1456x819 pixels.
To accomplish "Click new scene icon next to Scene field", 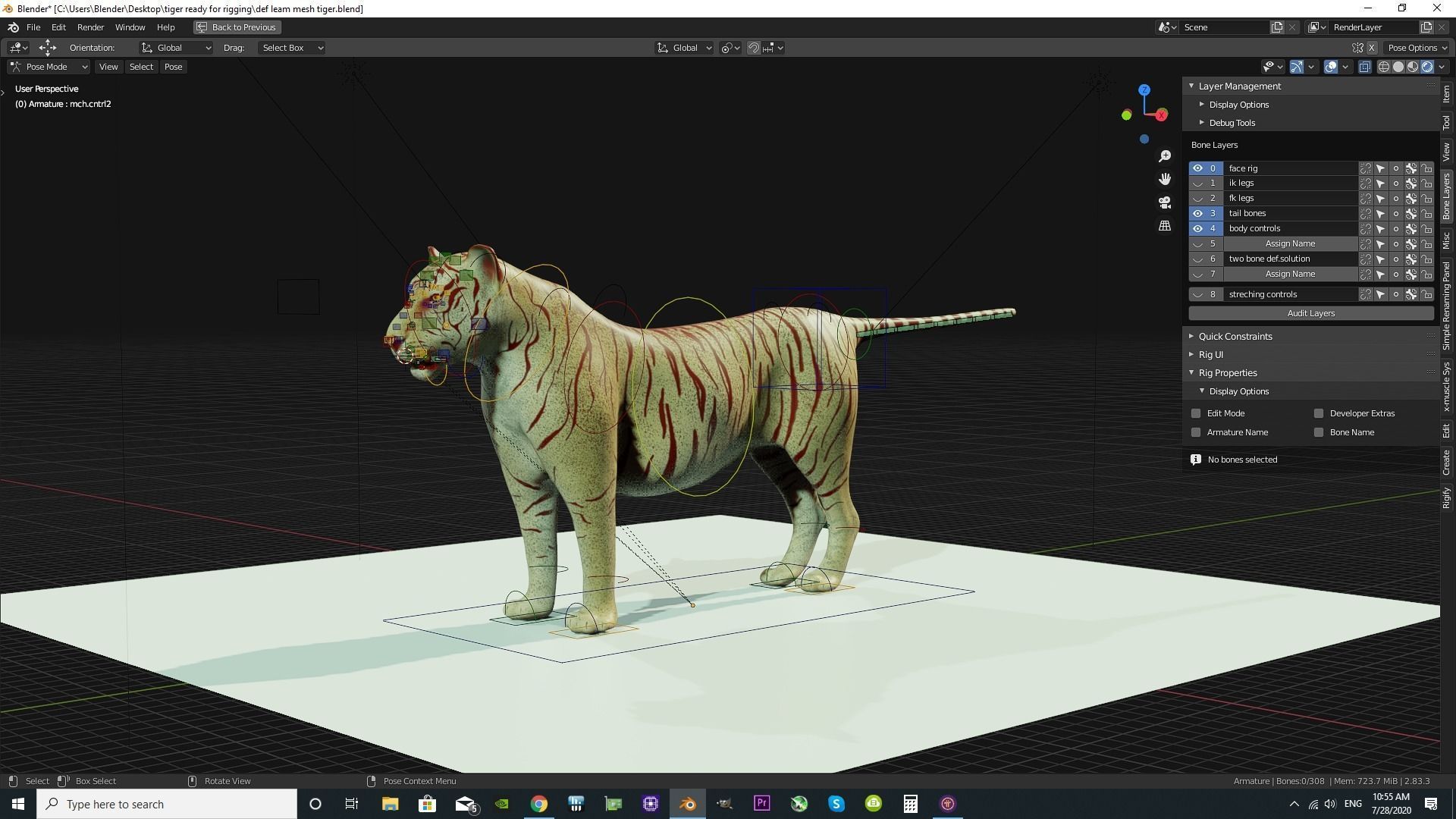I will (1277, 27).
